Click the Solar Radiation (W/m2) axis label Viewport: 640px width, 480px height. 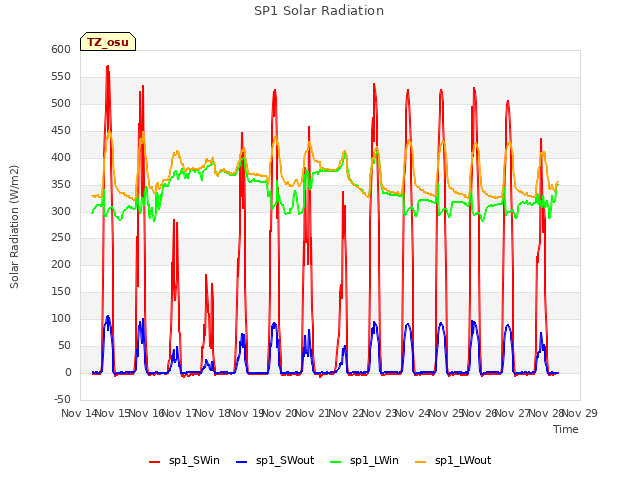click(x=14, y=227)
